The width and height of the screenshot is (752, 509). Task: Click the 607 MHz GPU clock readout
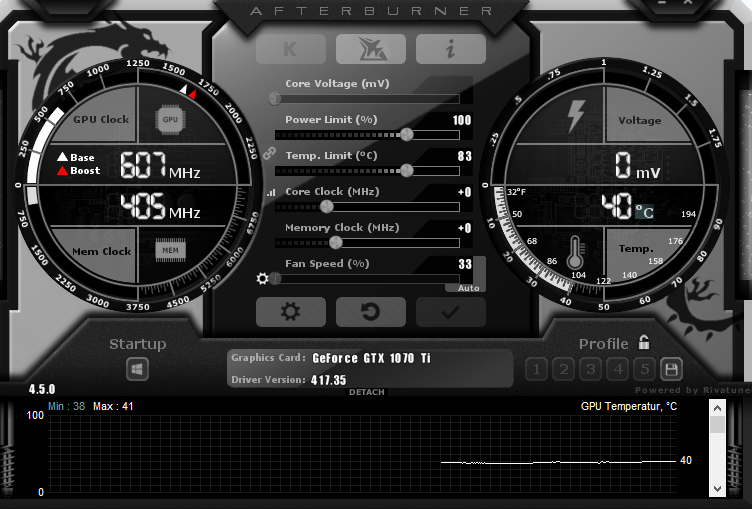tap(160, 166)
